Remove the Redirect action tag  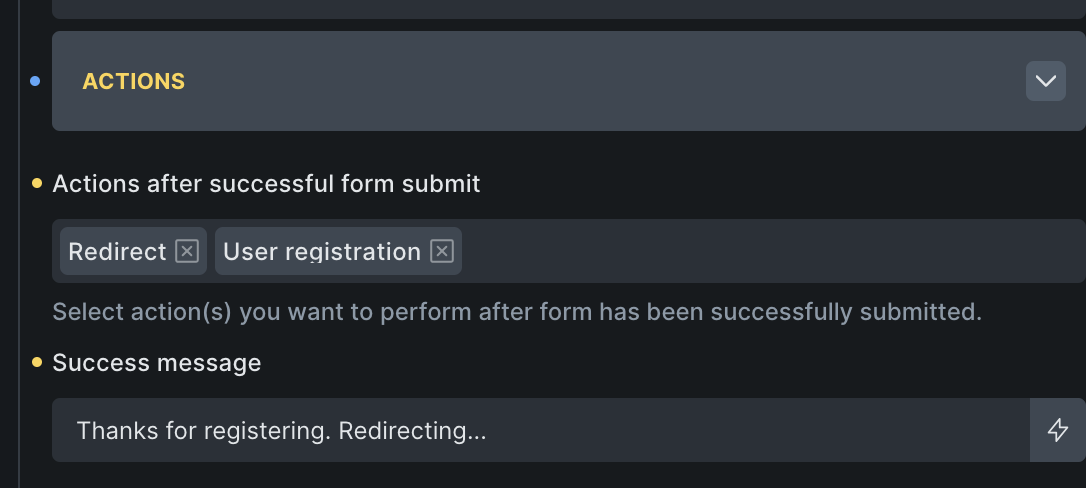(187, 251)
